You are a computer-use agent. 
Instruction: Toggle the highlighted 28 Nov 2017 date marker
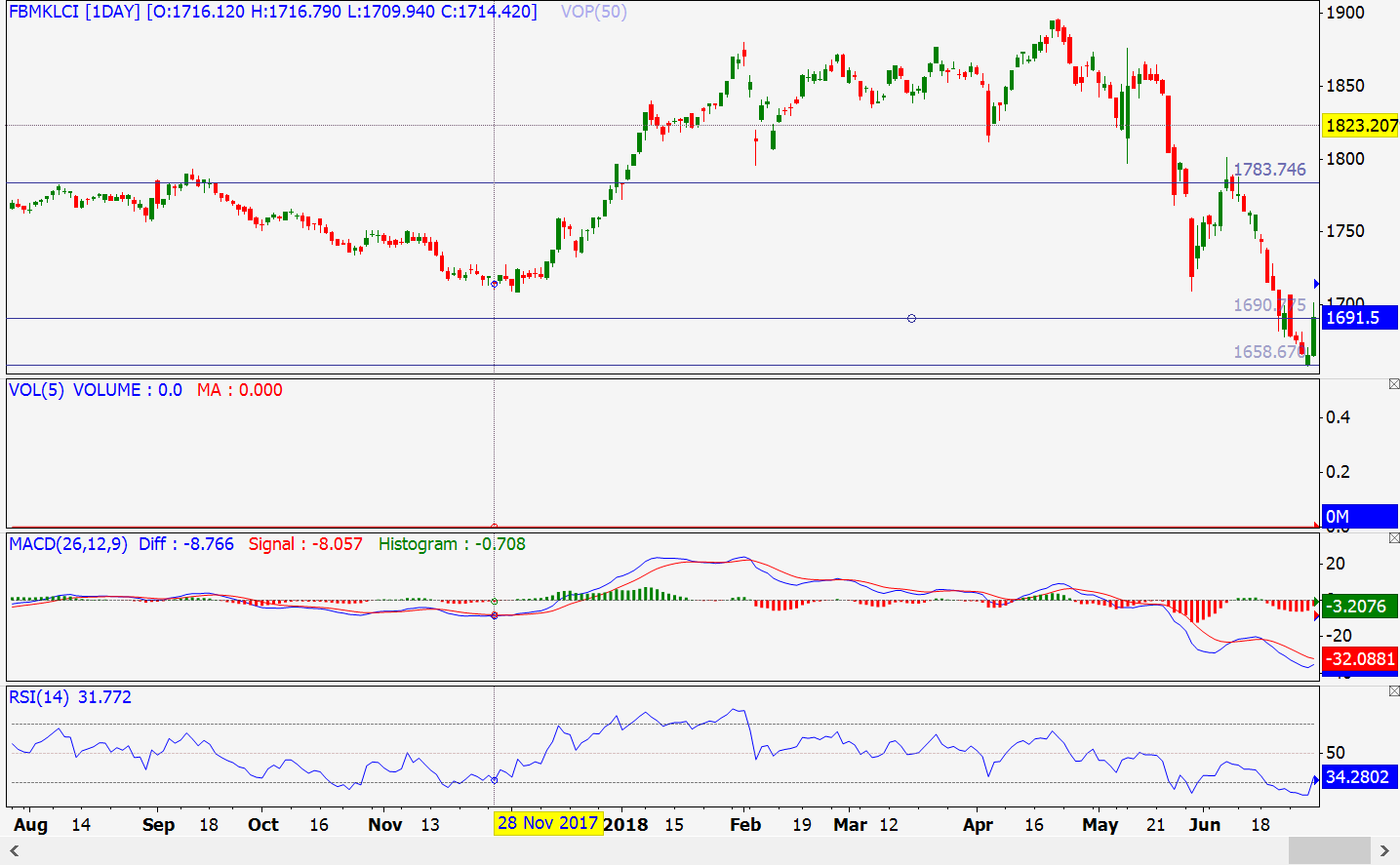(x=549, y=824)
